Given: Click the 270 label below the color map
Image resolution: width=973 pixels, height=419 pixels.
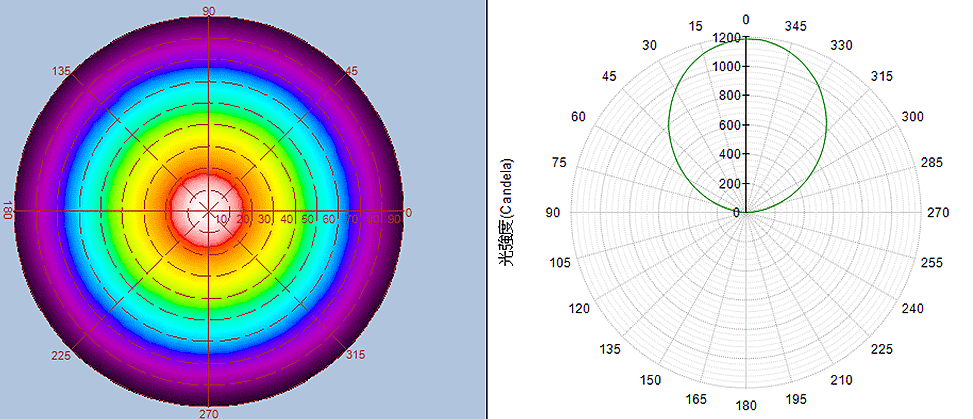Looking at the screenshot, I should tap(209, 413).
